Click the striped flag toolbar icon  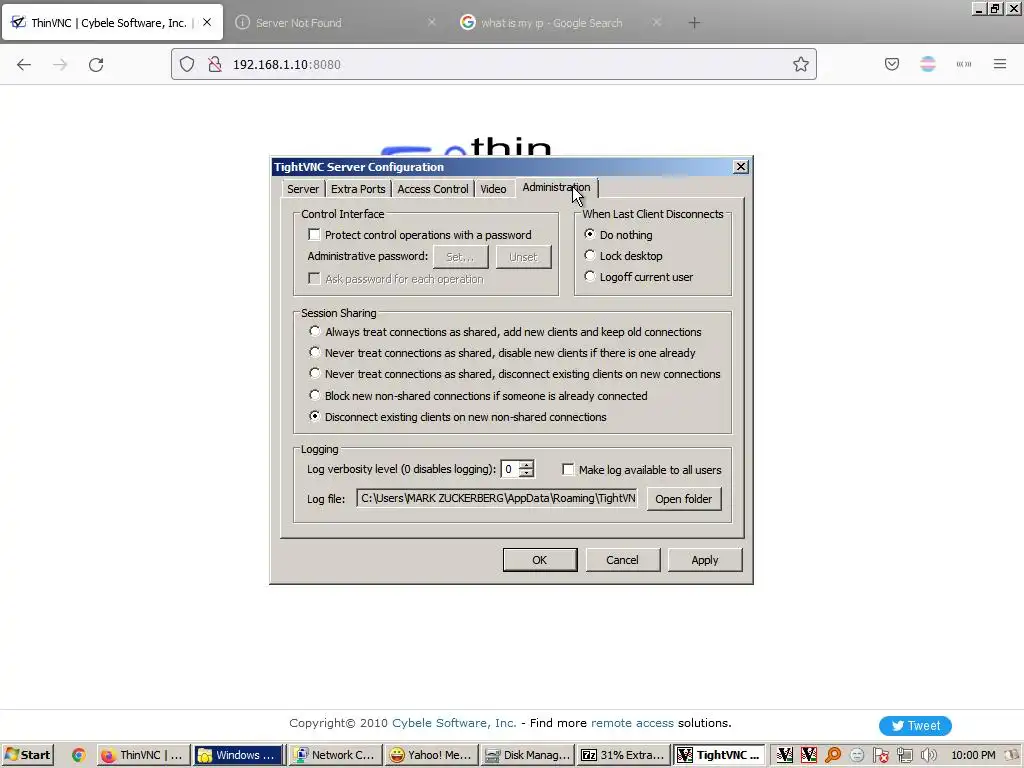[927, 64]
